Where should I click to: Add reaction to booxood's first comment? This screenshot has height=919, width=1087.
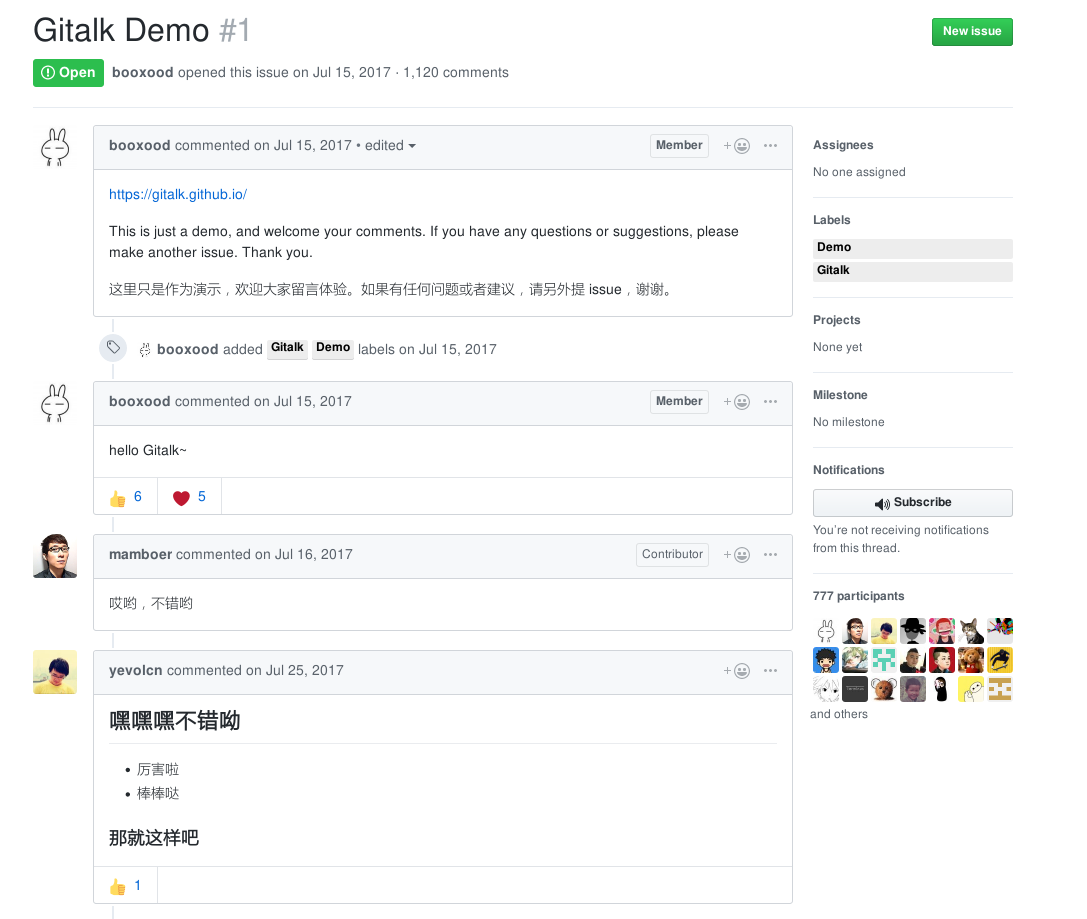coord(737,146)
